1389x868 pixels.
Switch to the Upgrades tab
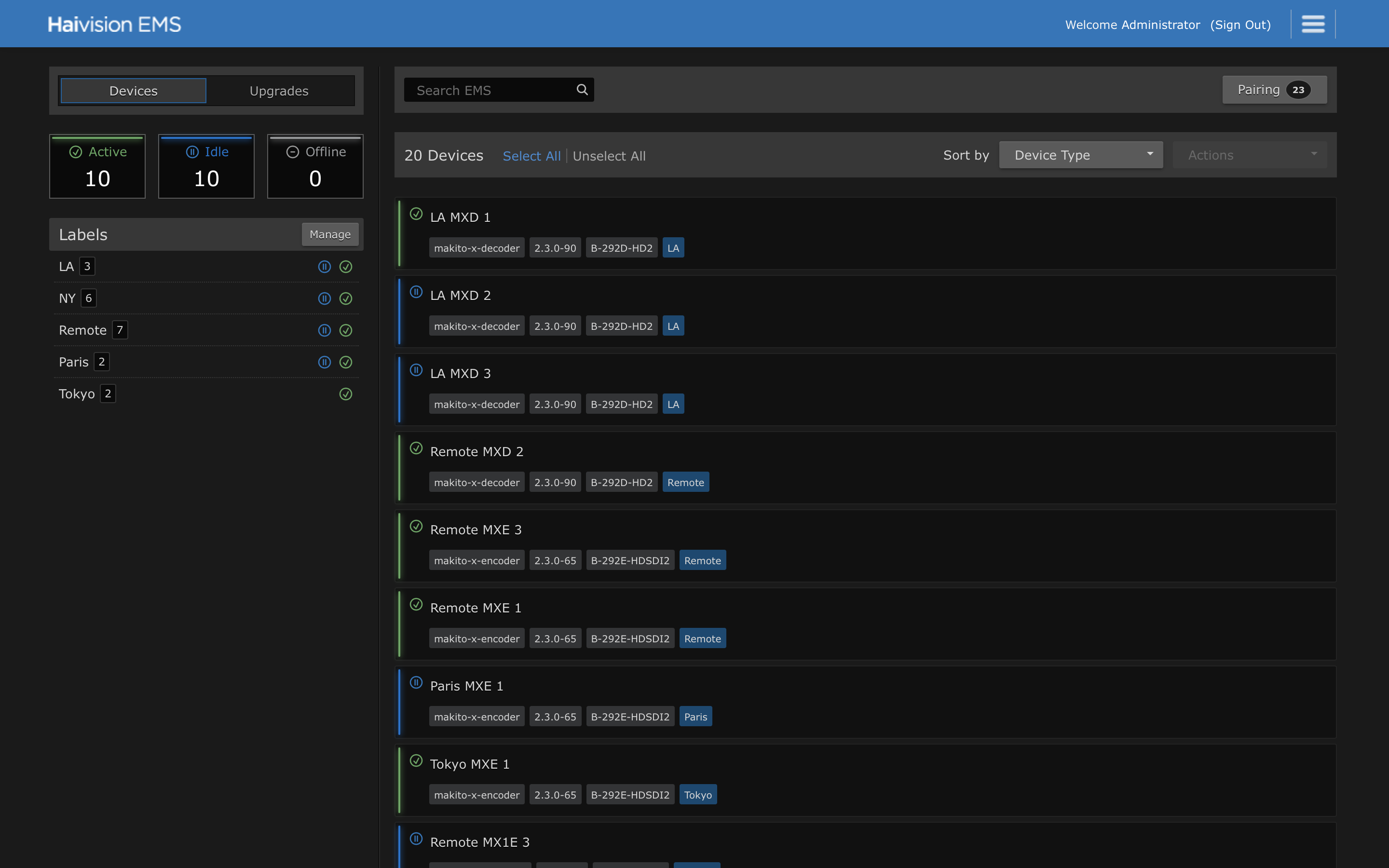click(x=279, y=91)
